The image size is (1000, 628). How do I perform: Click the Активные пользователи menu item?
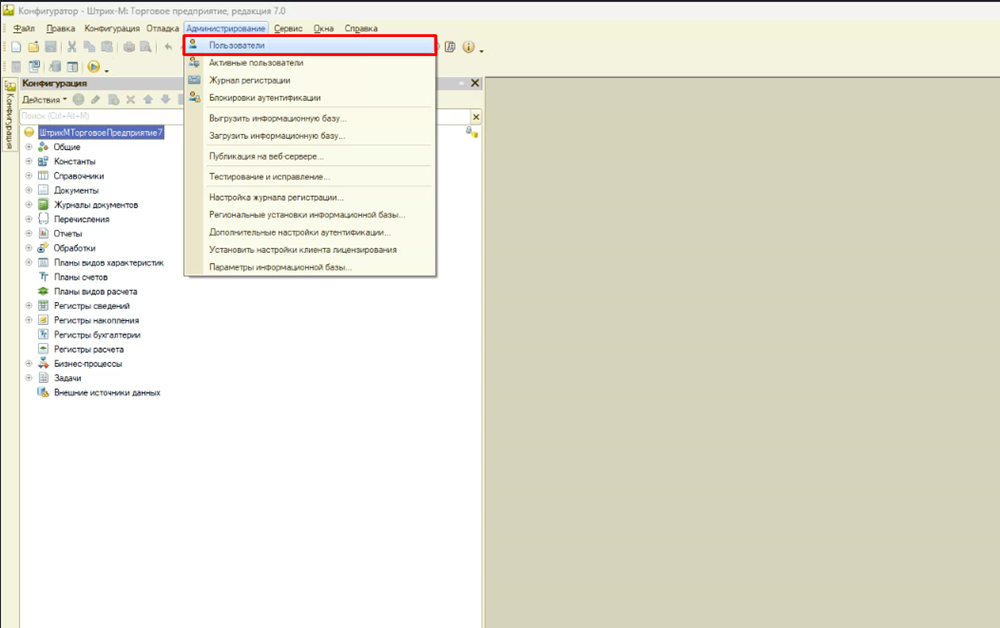click(x=256, y=63)
